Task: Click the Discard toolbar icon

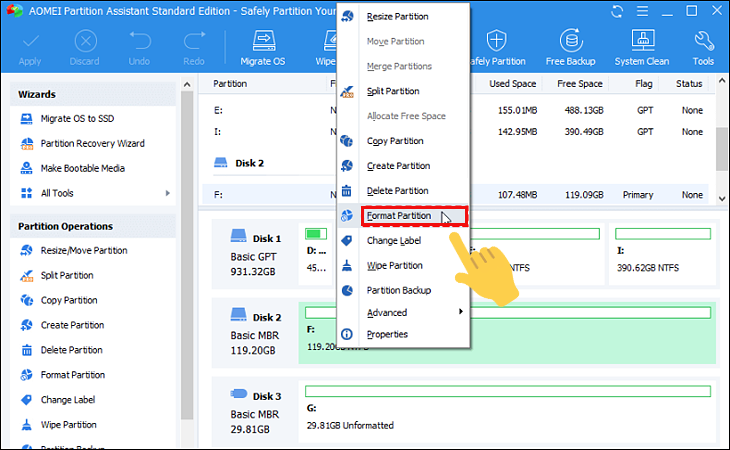Action: click(x=86, y=41)
